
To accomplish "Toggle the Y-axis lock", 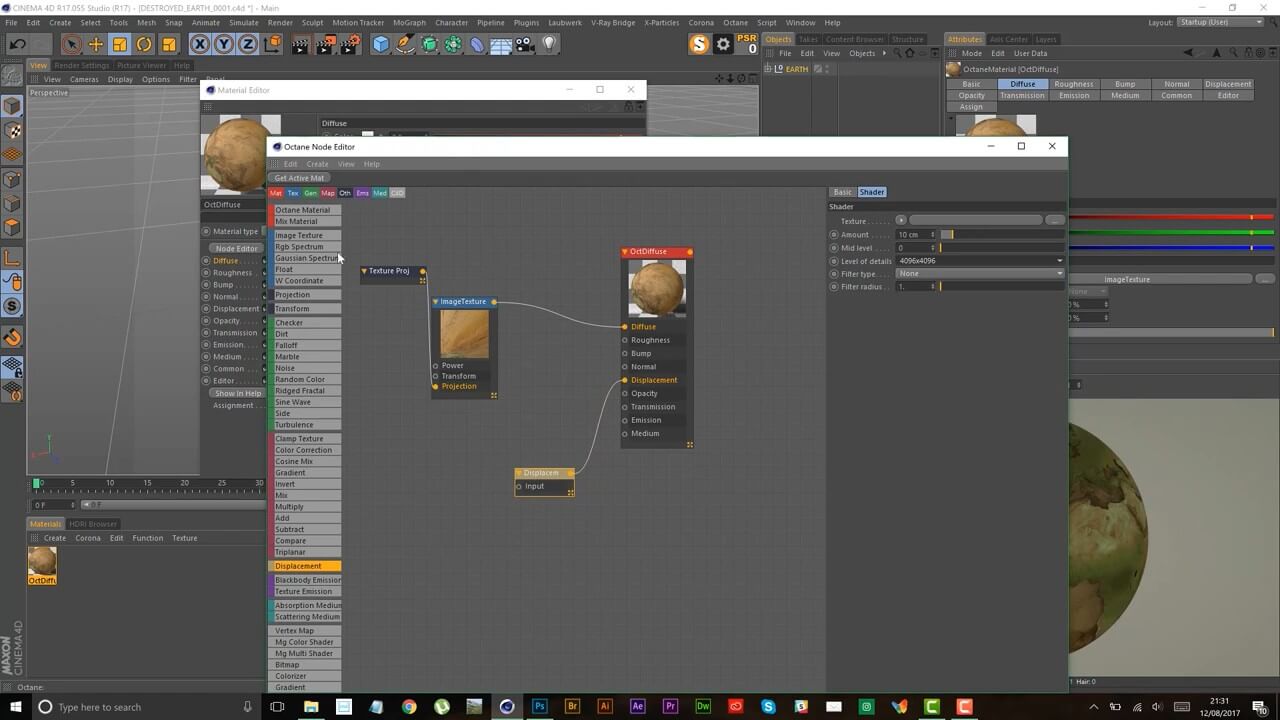I will pyautogui.click(x=223, y=44).
